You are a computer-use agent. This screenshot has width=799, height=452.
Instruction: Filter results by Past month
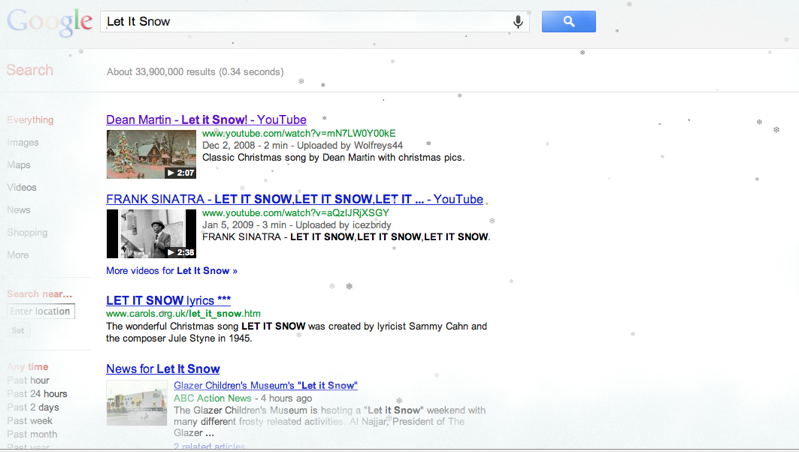coord(32,434)
